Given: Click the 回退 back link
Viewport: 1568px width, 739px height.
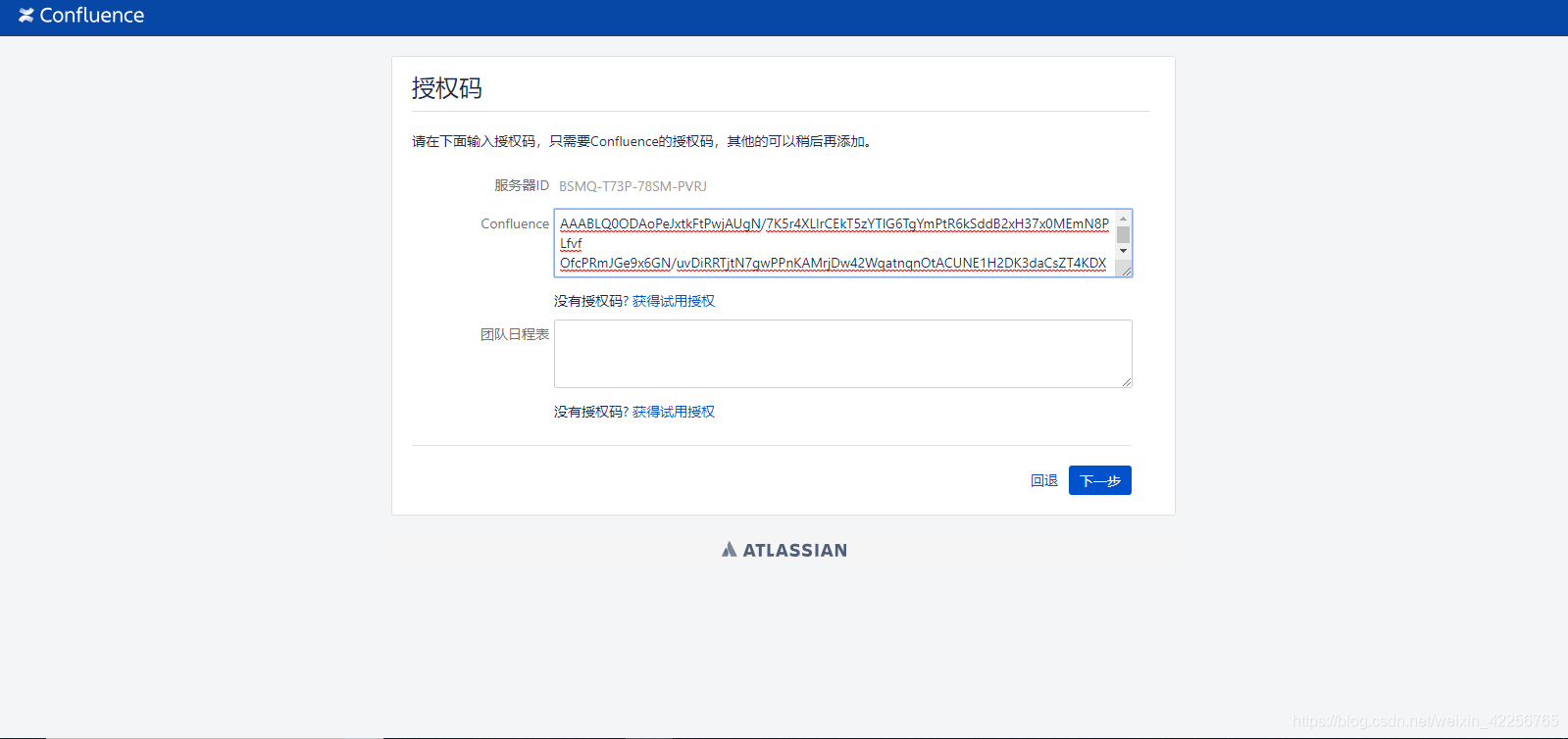Looking at the screenshot, I should click(x=1044, y=480).
